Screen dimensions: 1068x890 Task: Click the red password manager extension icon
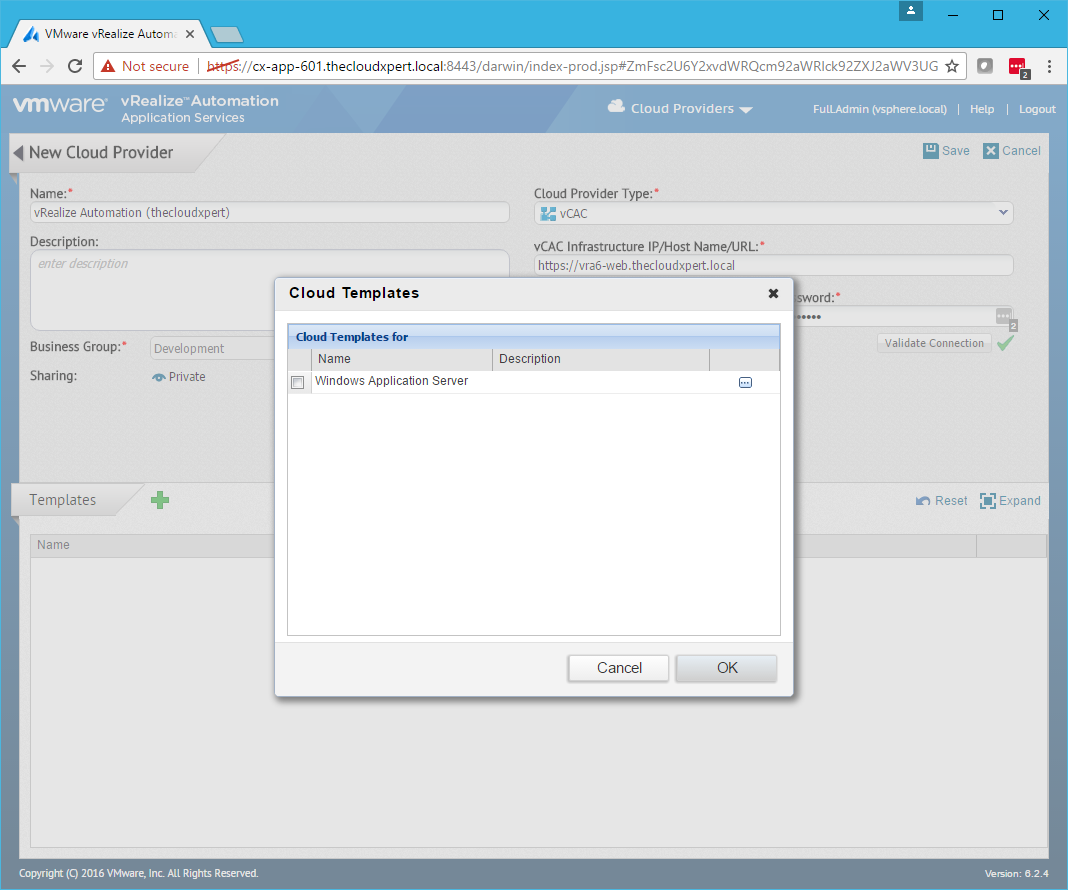(1017, 67)
